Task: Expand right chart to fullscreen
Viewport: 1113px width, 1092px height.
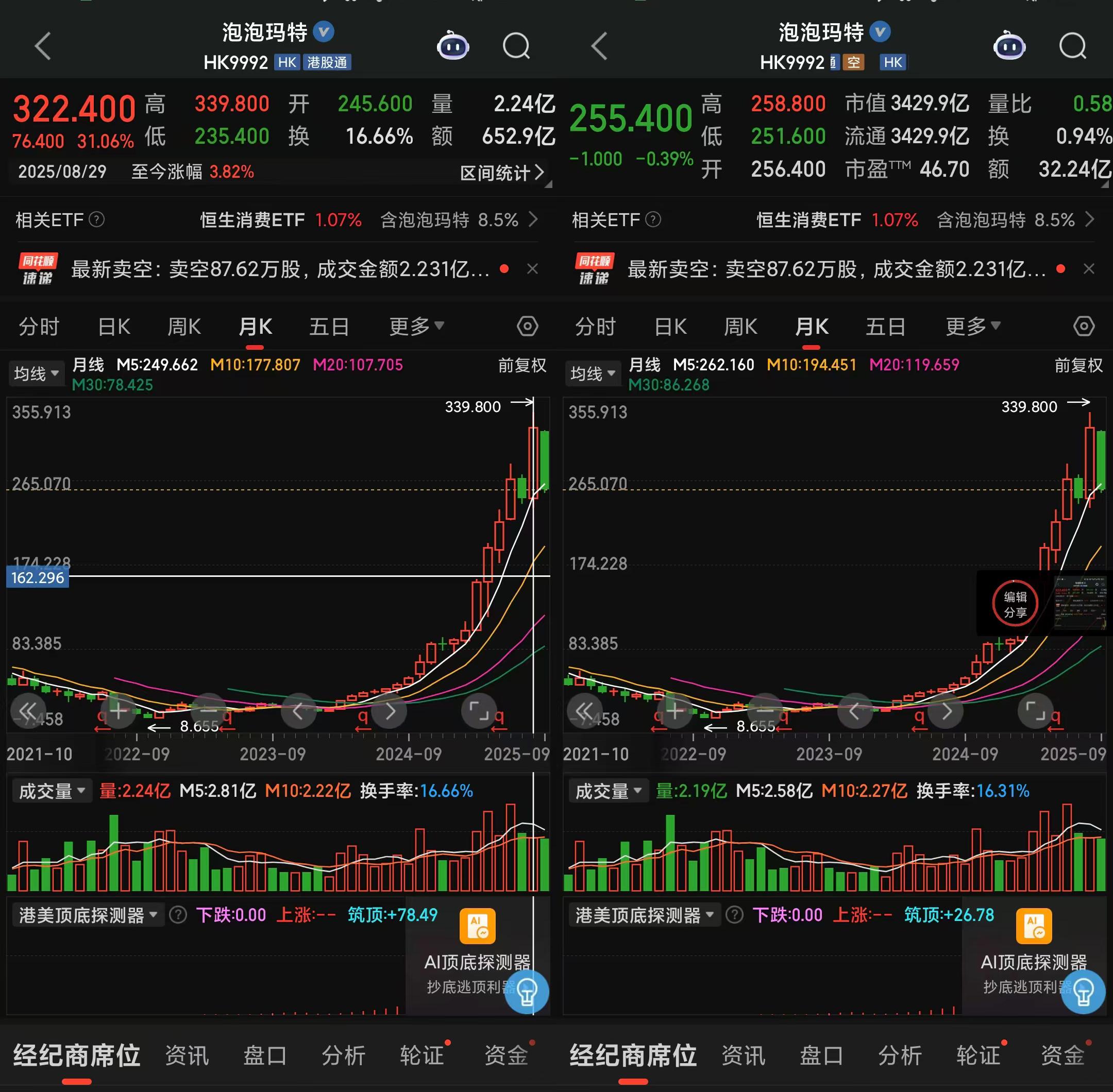Action: tap(1036, 711)
